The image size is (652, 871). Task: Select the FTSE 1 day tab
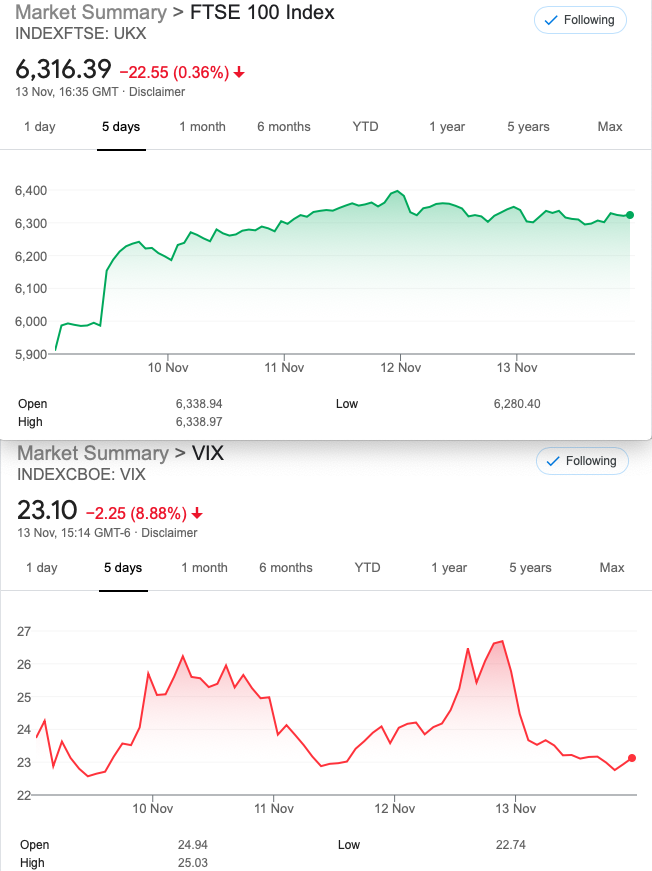pos(40,127)
